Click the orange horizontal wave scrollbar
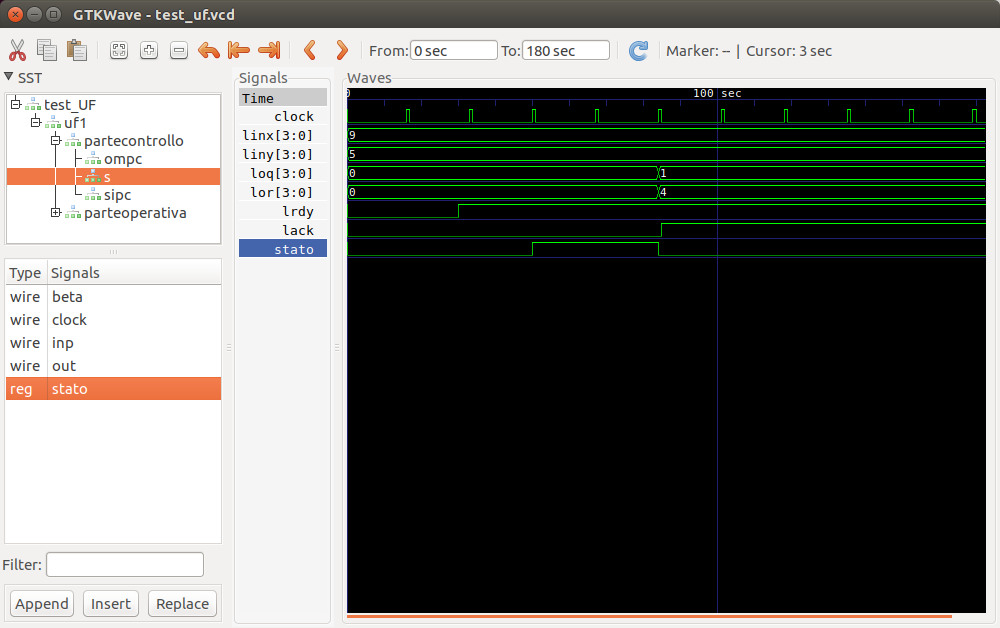Screen dimensions: 1000x628 [649, 617]
